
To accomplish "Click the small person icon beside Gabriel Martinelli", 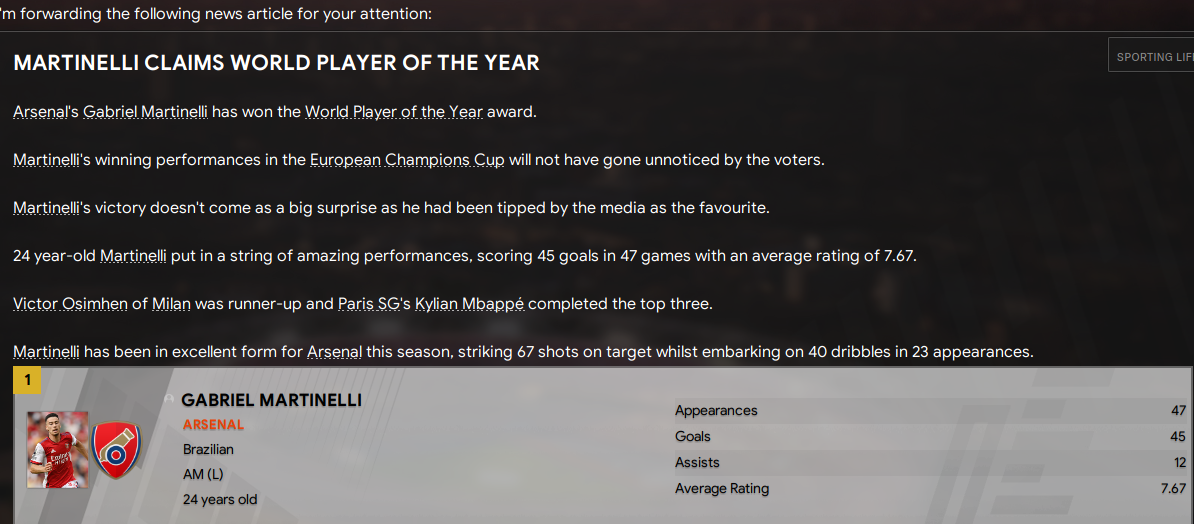I will [x=170, y=399].
